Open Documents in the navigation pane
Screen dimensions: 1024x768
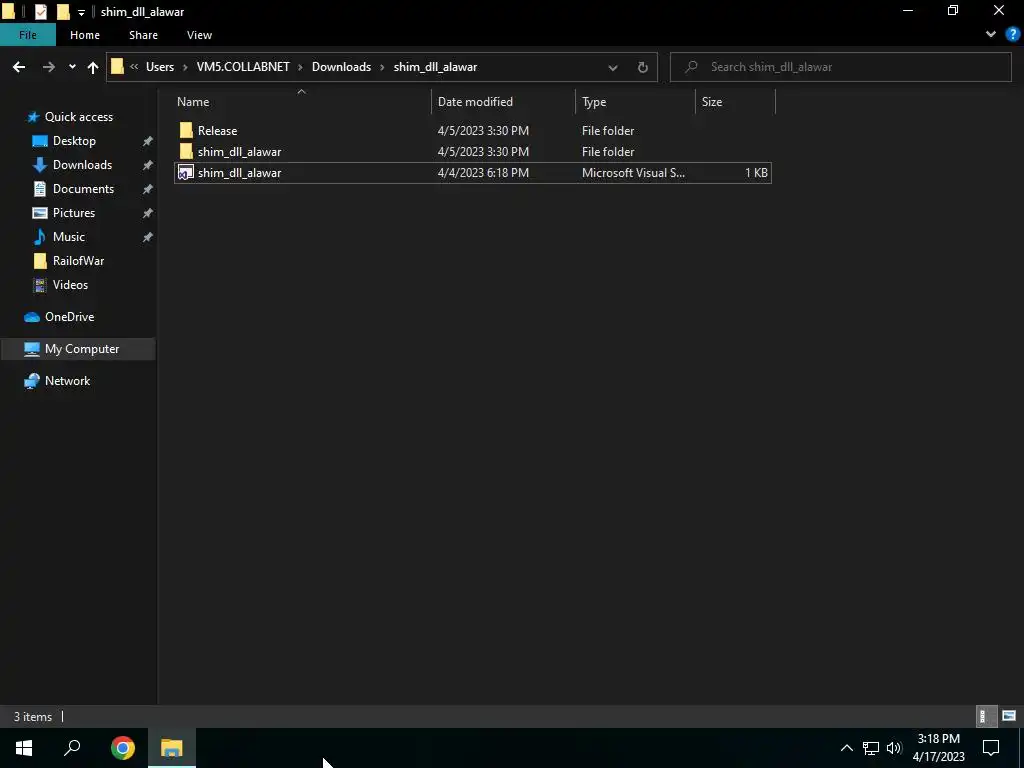[x=83, y=189]
